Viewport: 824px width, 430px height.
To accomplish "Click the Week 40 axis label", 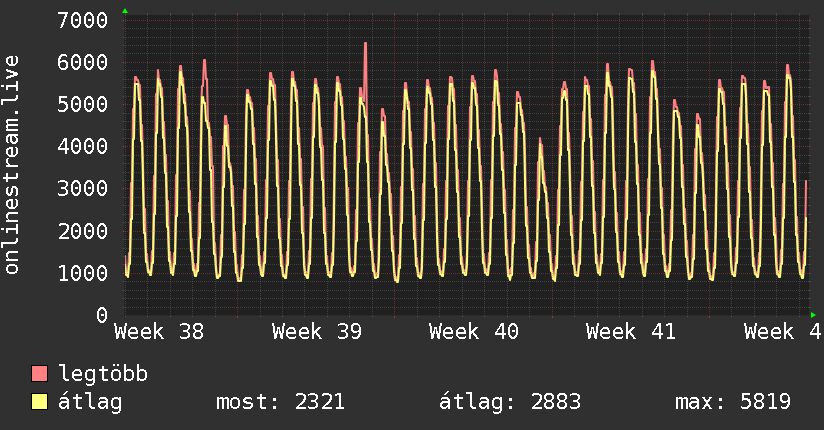I will [474, 331].
